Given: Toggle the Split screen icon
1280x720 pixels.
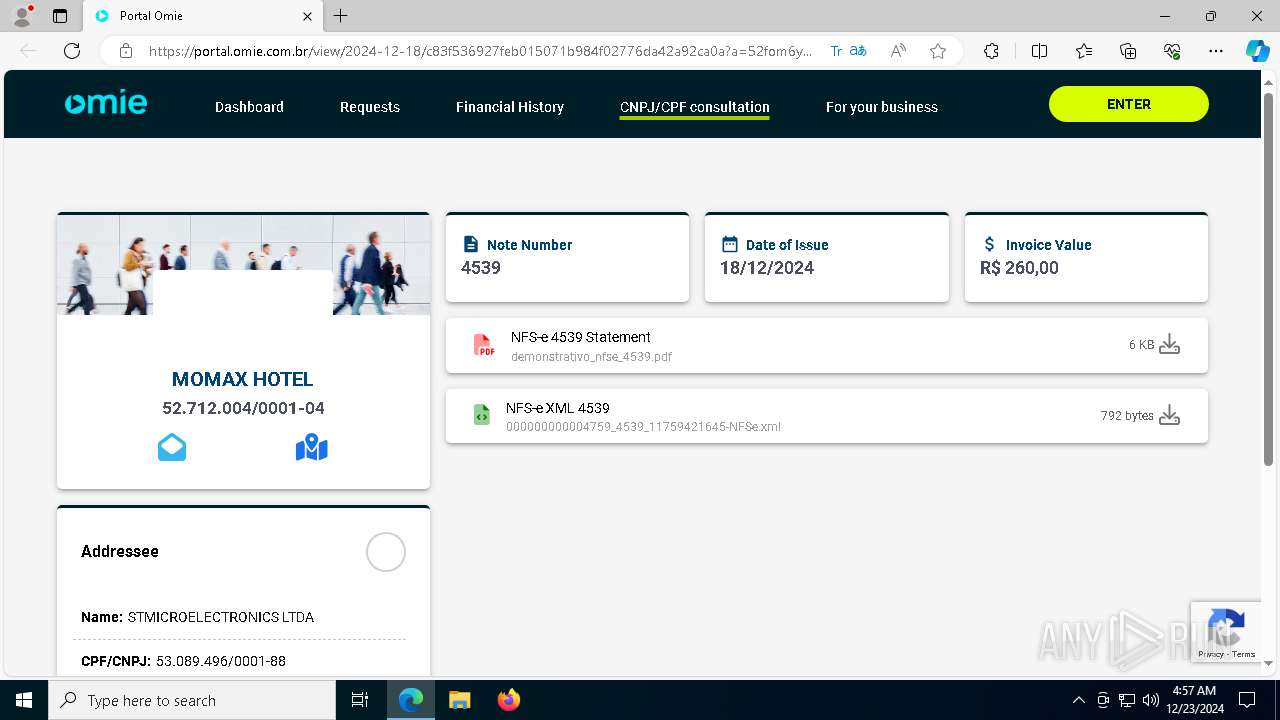Looking at the screenshot, I should 1039,51.
